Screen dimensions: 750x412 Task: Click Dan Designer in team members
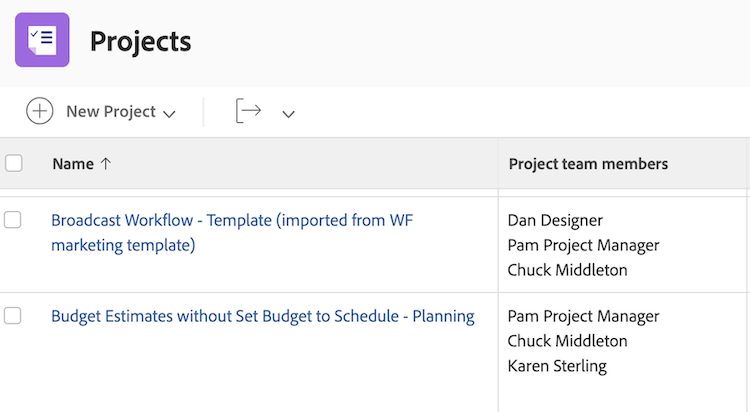click(555, 220)
